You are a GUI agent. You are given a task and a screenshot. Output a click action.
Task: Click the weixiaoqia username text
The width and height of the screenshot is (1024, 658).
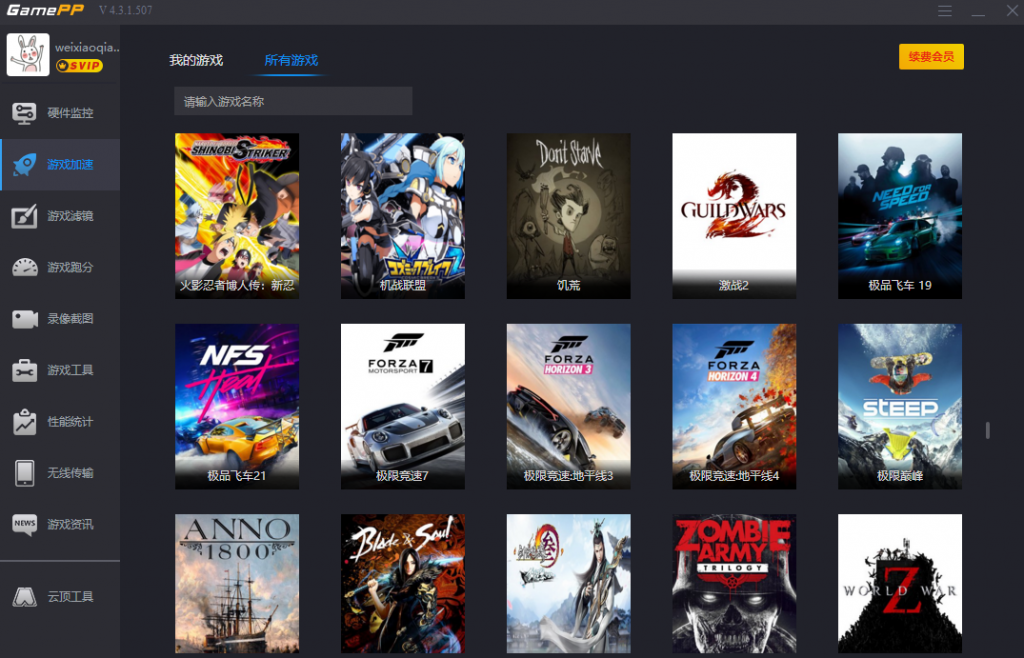pos(87,48)
